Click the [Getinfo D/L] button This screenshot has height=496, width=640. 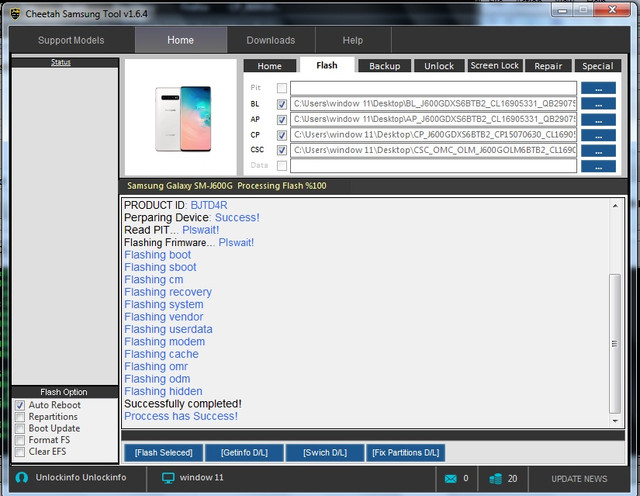pyautogui.click(x=244, y=453)
